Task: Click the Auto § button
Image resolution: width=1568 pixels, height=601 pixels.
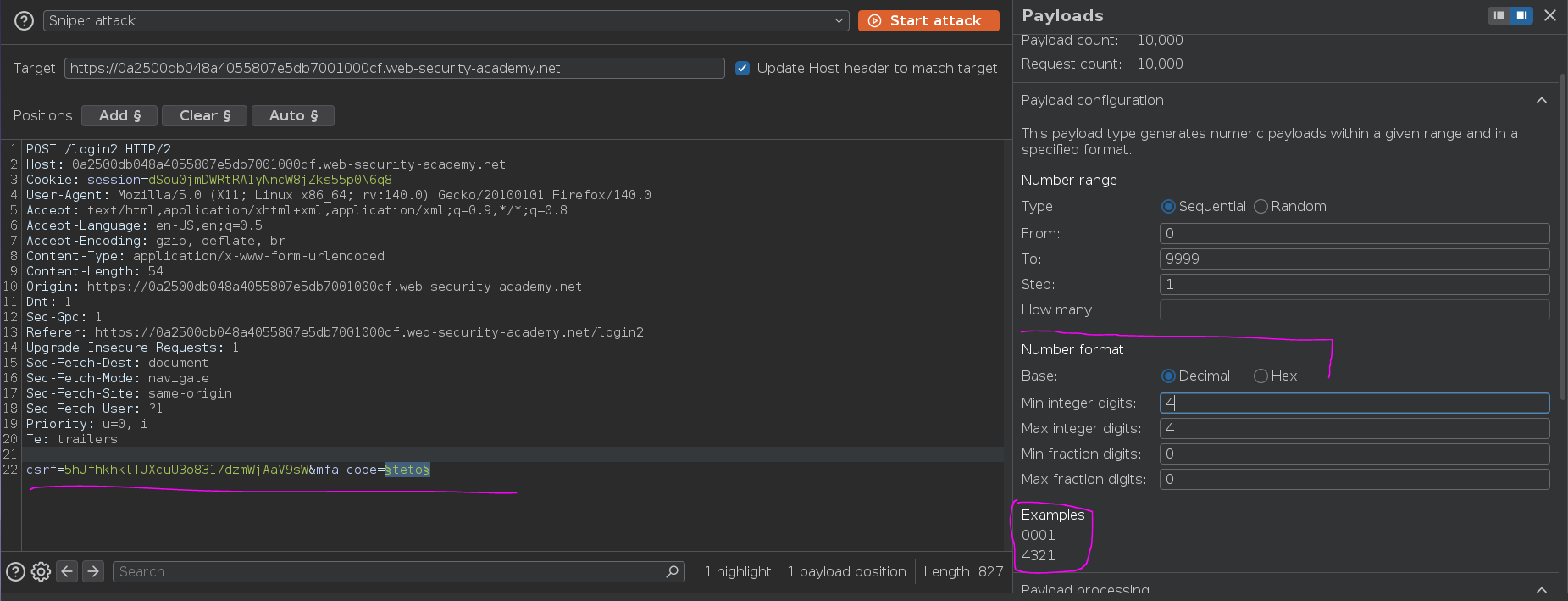Action: (293, 115)
